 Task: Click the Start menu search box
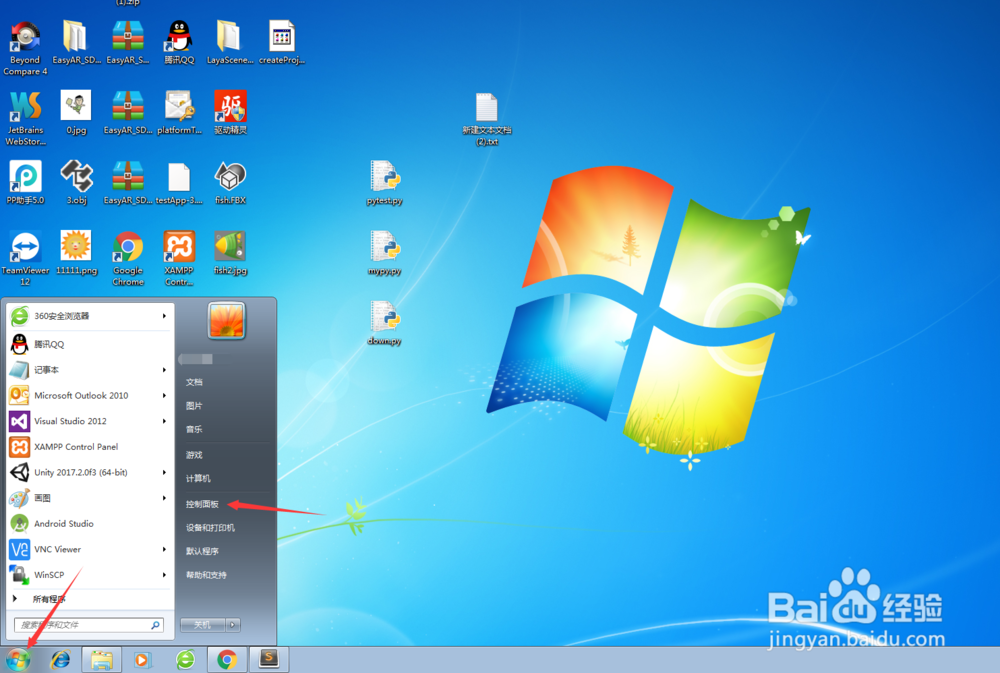coord(89,625)
